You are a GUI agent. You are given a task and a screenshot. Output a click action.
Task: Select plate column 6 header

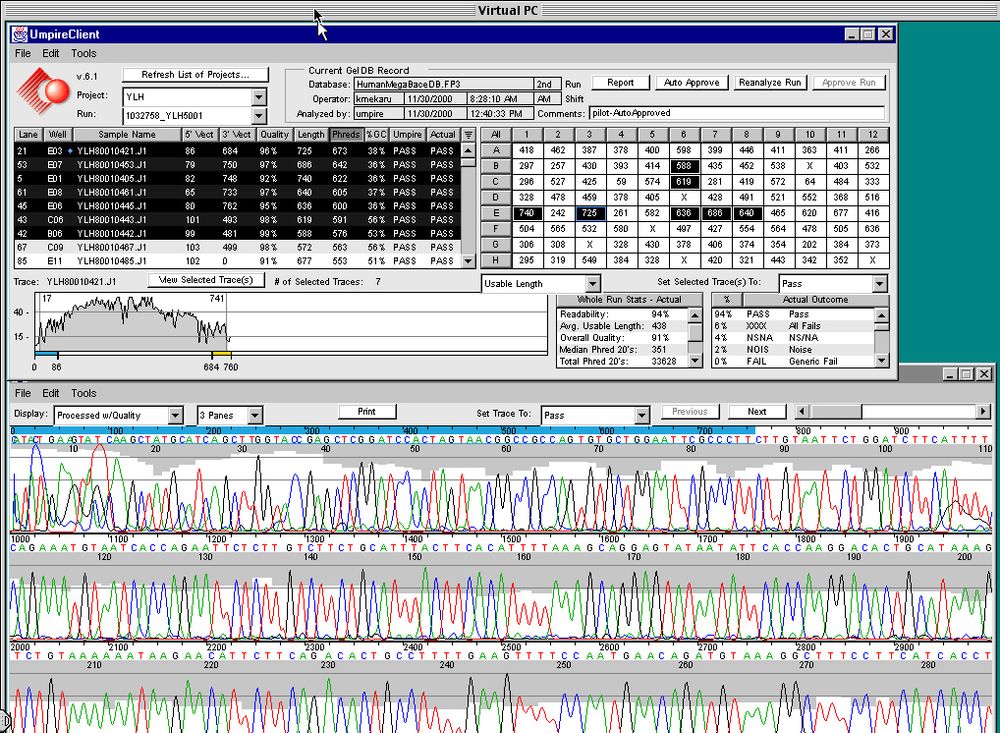click(x=684, y=135)
